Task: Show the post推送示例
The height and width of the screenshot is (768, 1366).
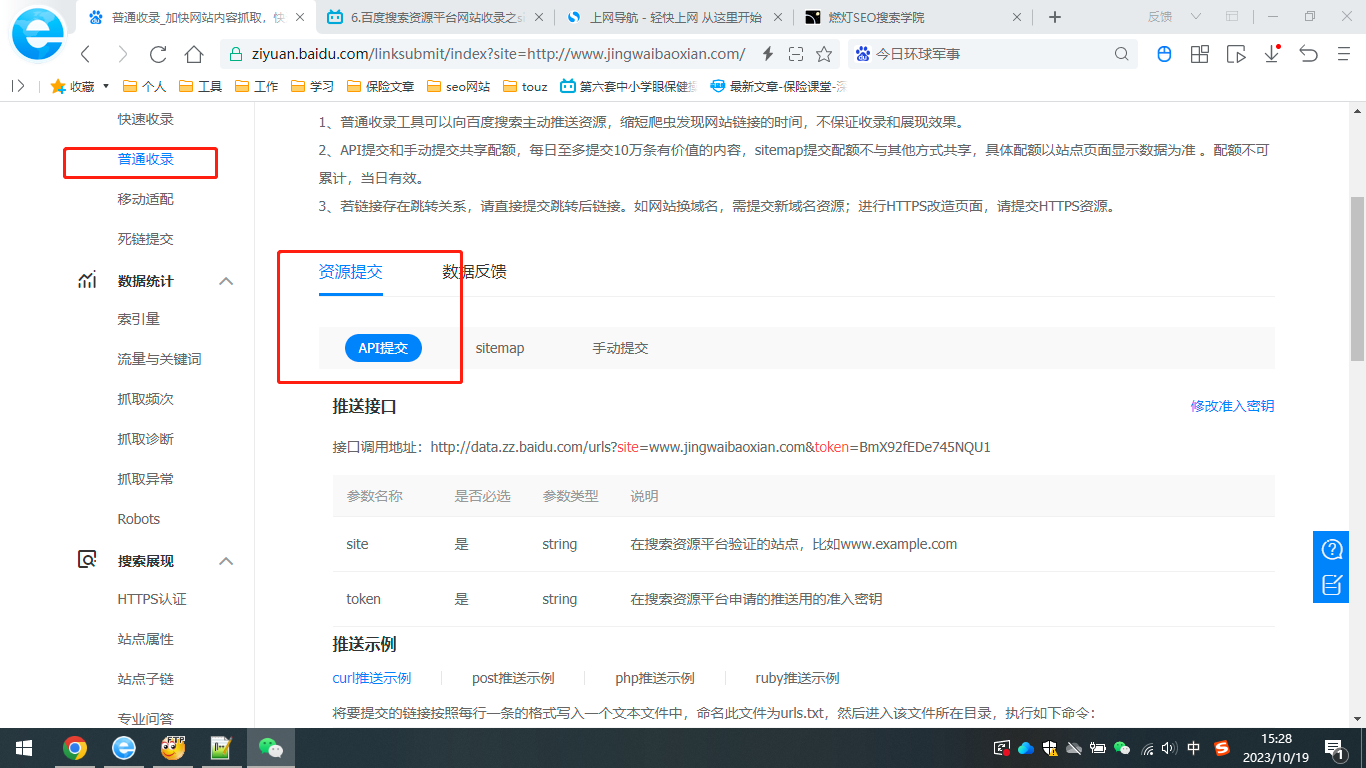Action: 513,678
